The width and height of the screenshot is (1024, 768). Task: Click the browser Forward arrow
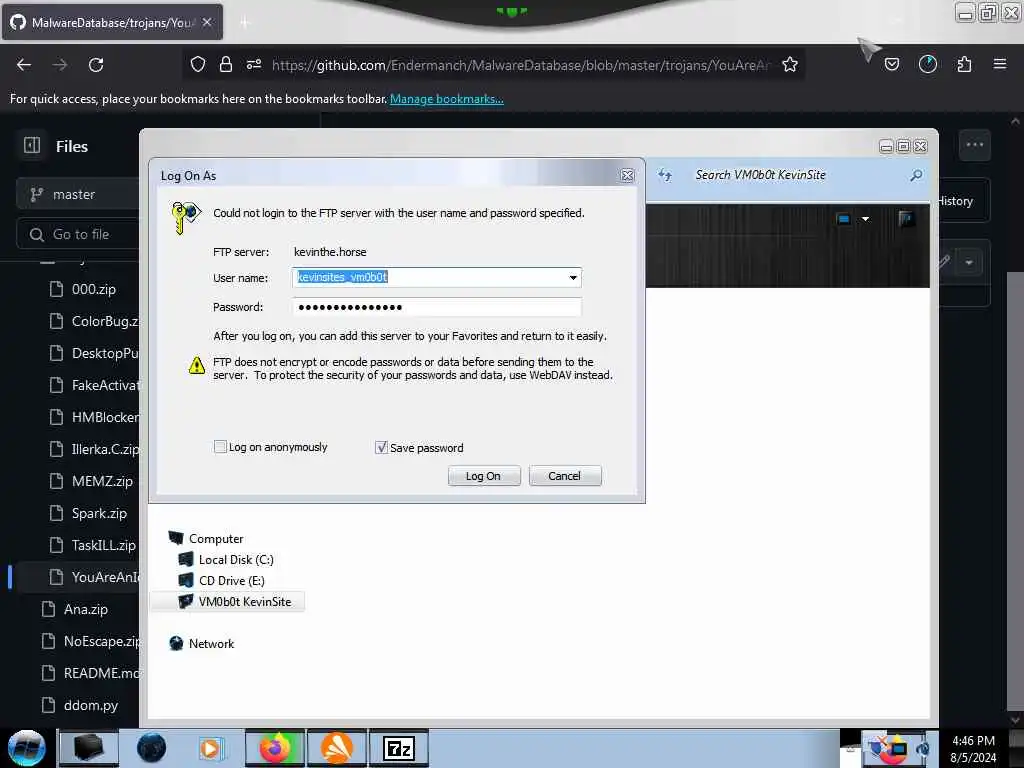(60, 65)
